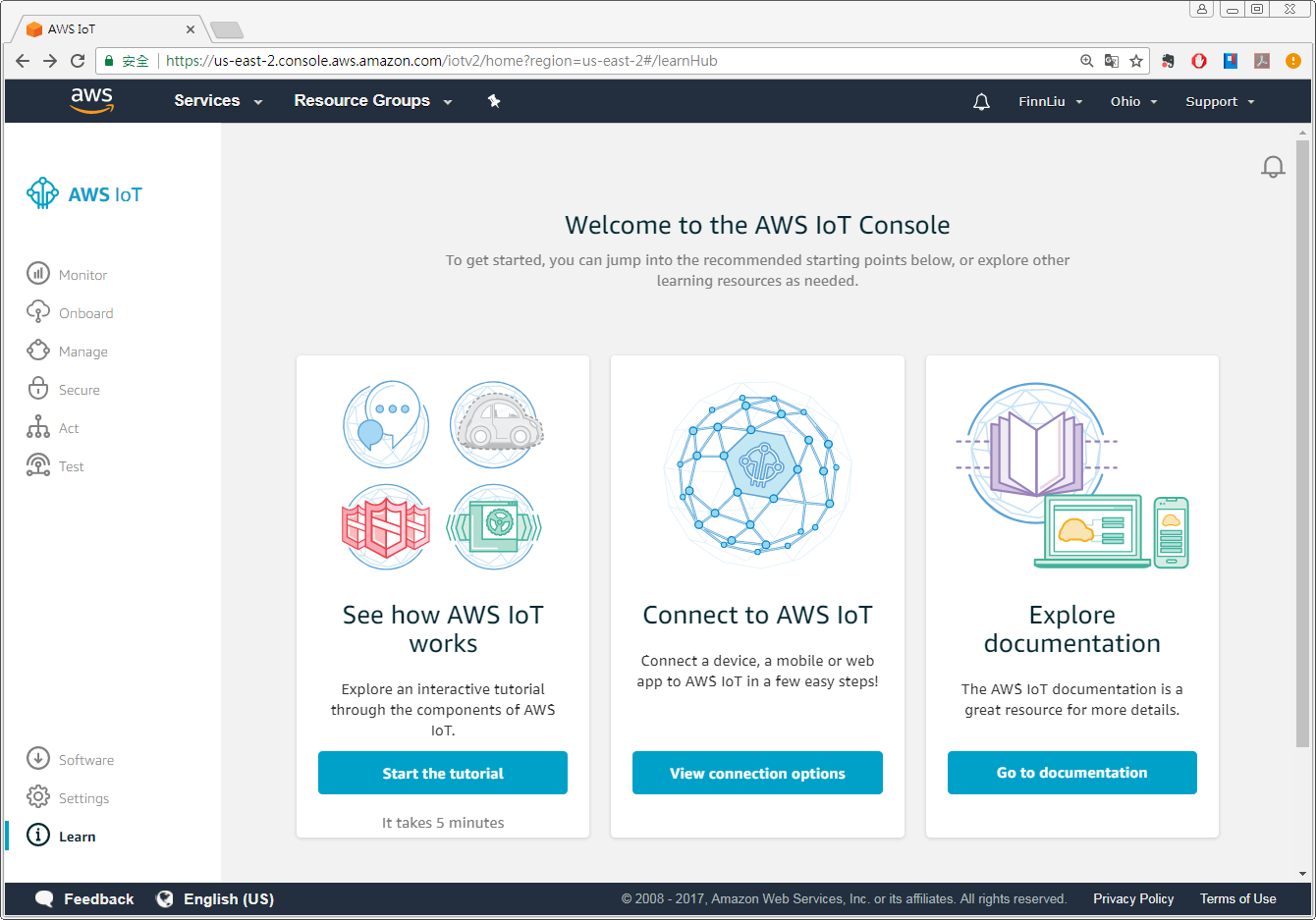This screenshot has height=920, width=1316.
Task: Click the AWS IoT sidebar title text
Action: click(105, 194)
